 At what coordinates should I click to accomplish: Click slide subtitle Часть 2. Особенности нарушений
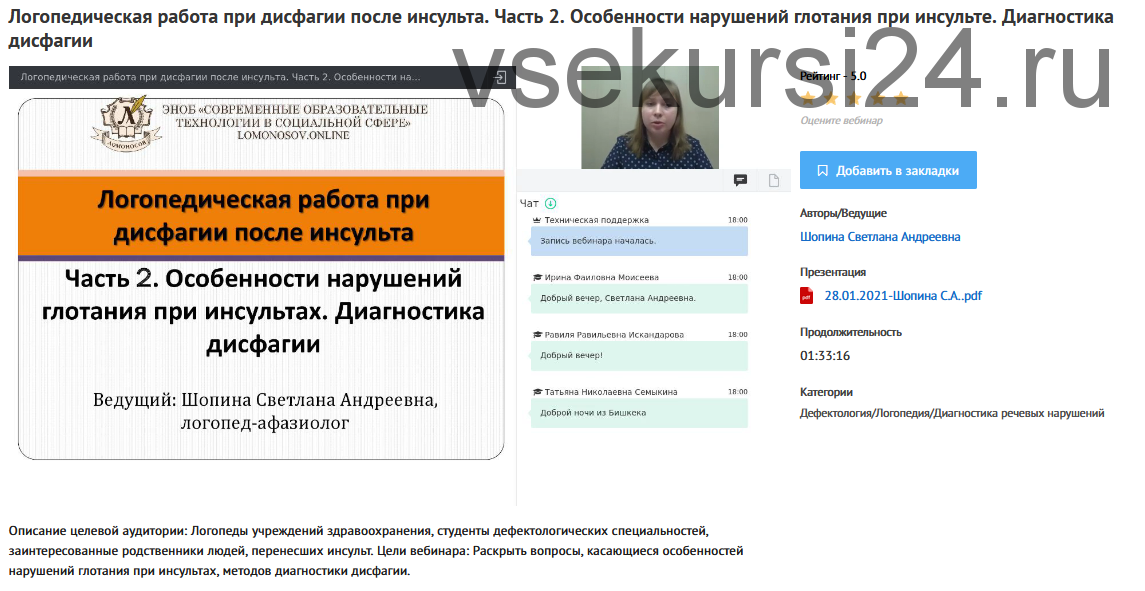coord(264,311)
